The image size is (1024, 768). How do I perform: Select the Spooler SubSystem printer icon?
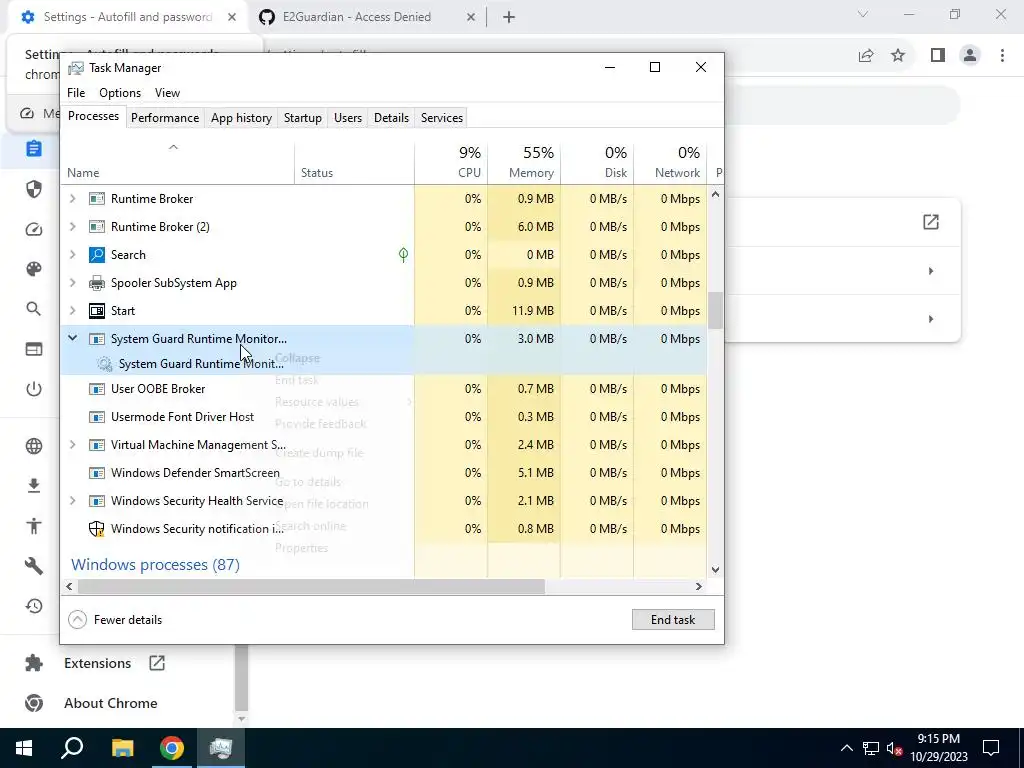[x=97, y=283]
